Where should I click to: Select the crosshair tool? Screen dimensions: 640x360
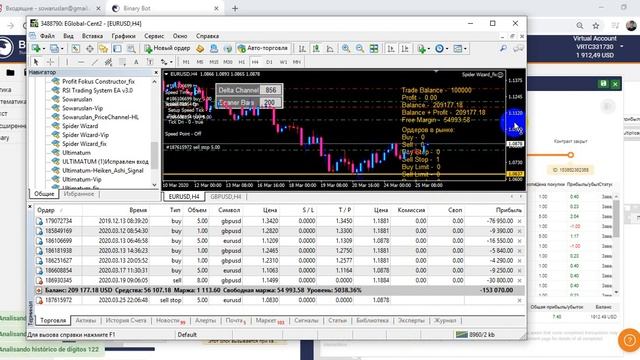(x=50, y=62)
